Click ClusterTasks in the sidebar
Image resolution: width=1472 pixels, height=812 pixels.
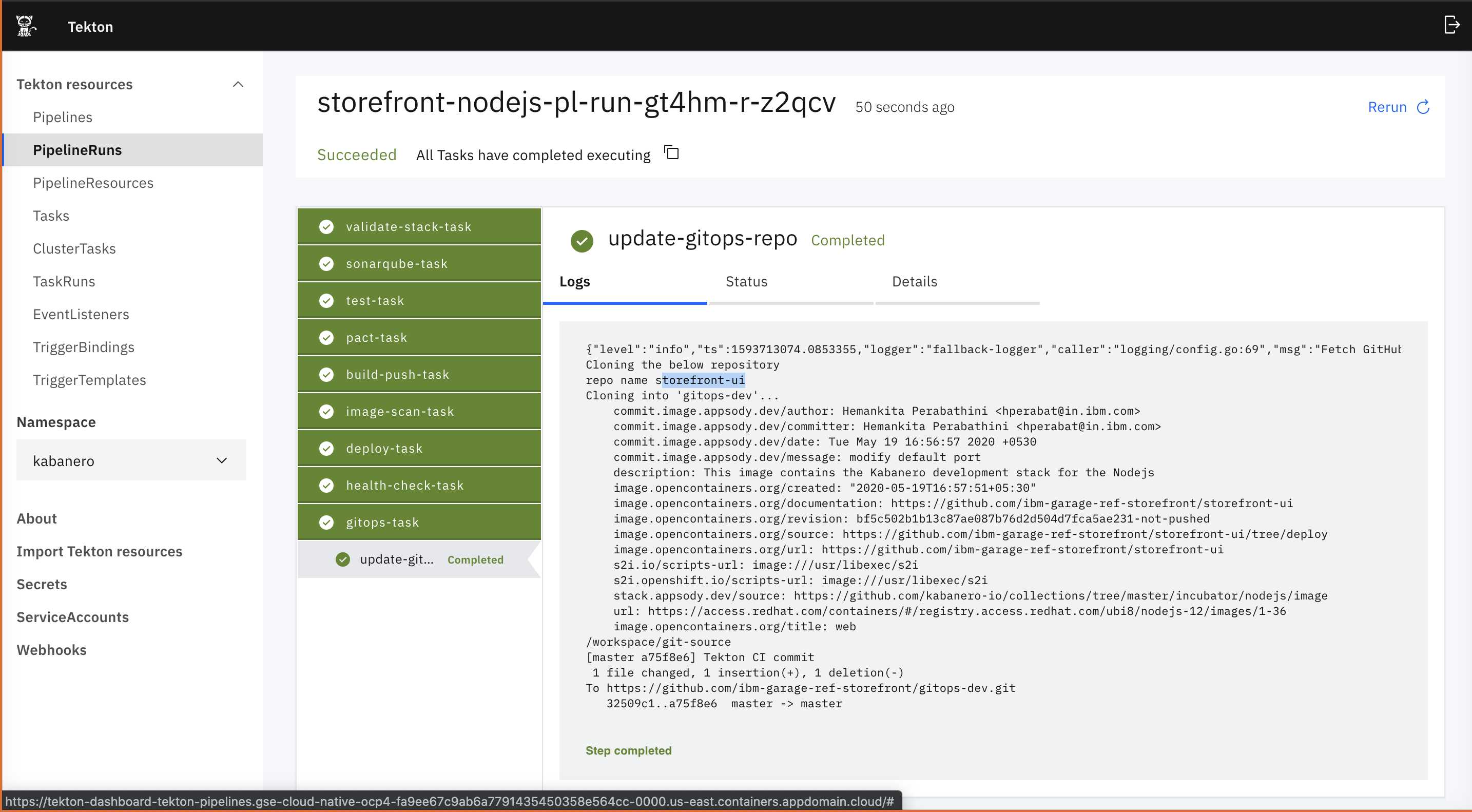click(74, 248)
